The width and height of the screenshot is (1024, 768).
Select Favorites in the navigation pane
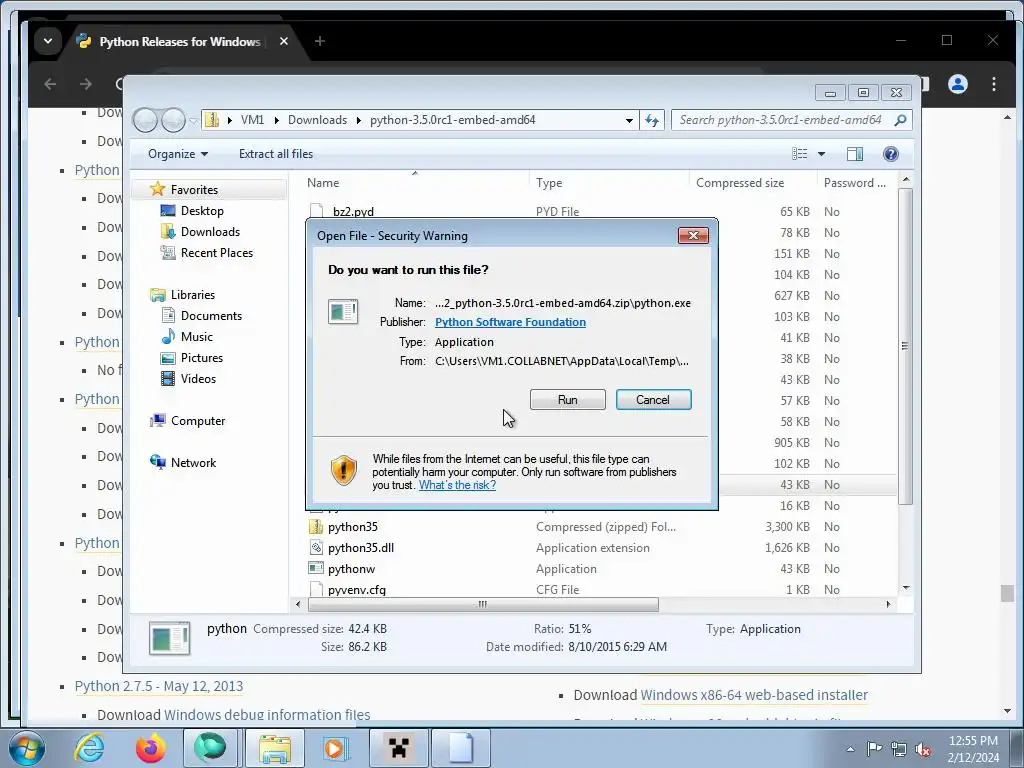tap(194, 190)
